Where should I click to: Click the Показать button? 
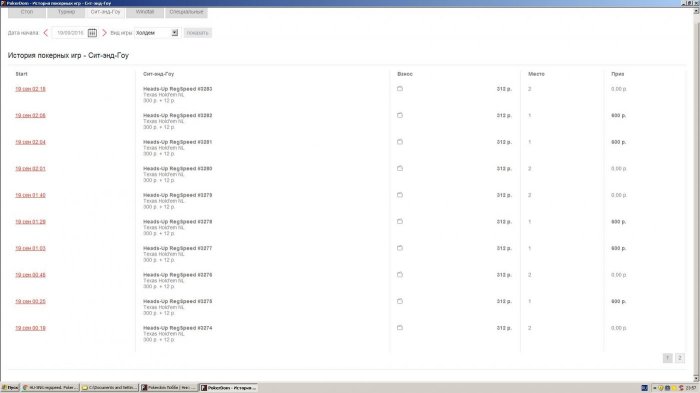click(198, 33)
